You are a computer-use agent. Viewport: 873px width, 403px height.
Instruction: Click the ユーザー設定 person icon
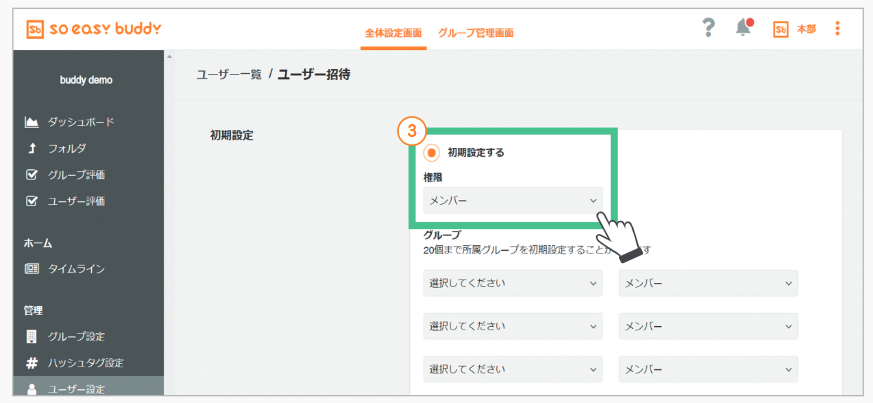point(32,390)
